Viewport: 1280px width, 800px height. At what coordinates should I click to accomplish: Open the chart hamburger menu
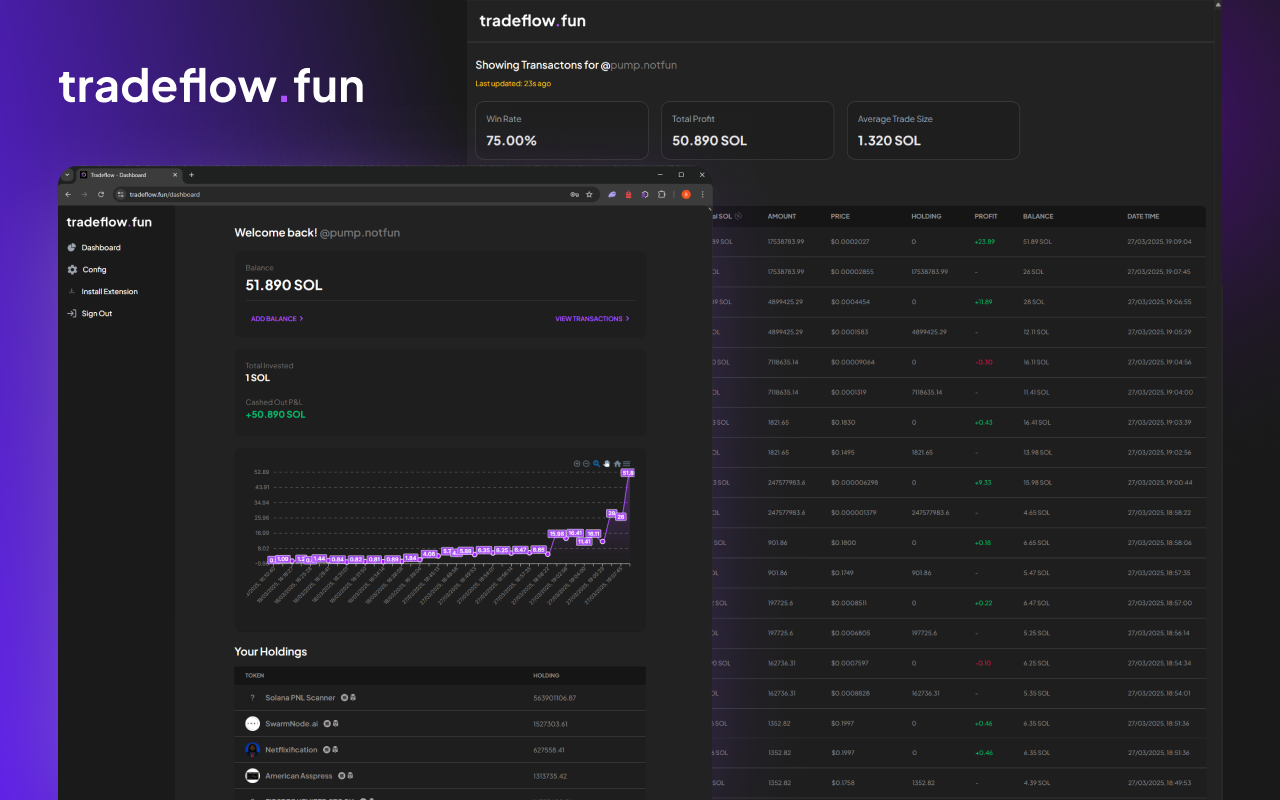point(627,463)
